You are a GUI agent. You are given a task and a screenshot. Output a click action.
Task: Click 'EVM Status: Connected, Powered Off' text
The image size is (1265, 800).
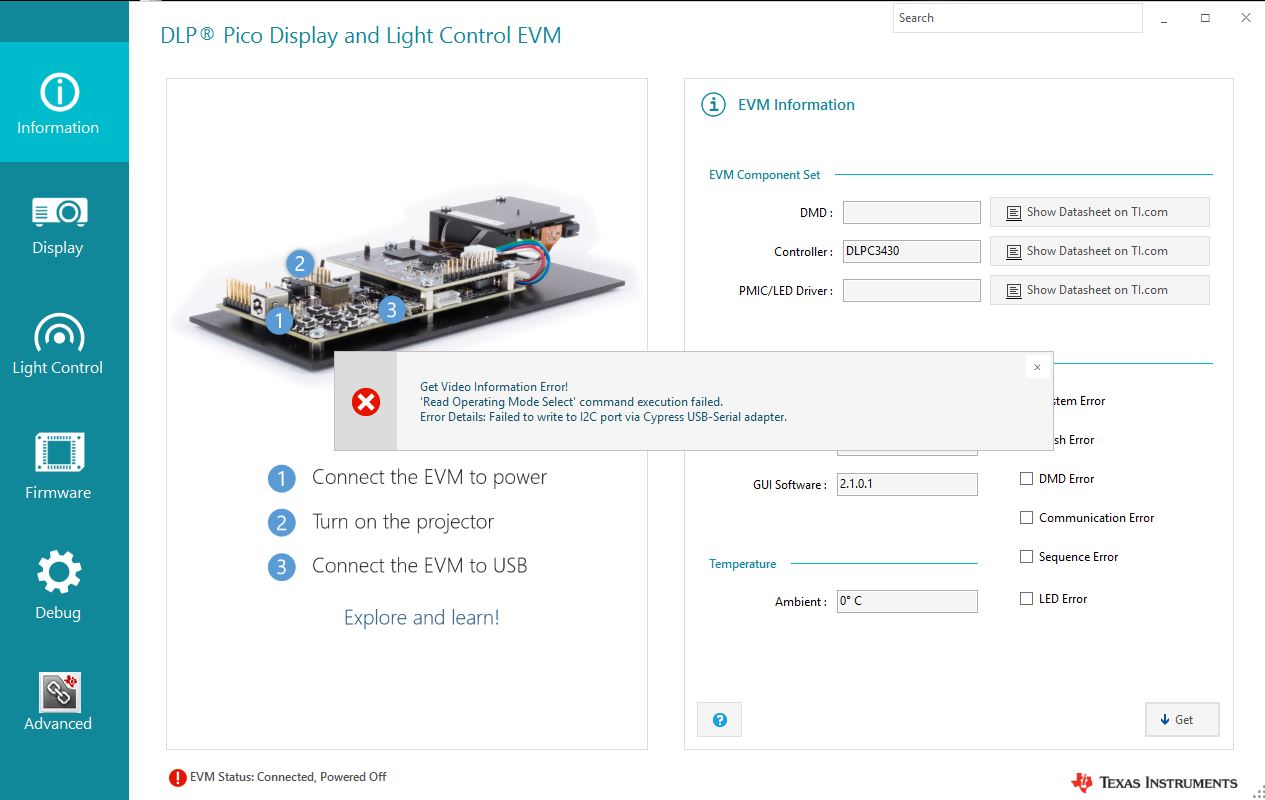(x=288, y=777)
